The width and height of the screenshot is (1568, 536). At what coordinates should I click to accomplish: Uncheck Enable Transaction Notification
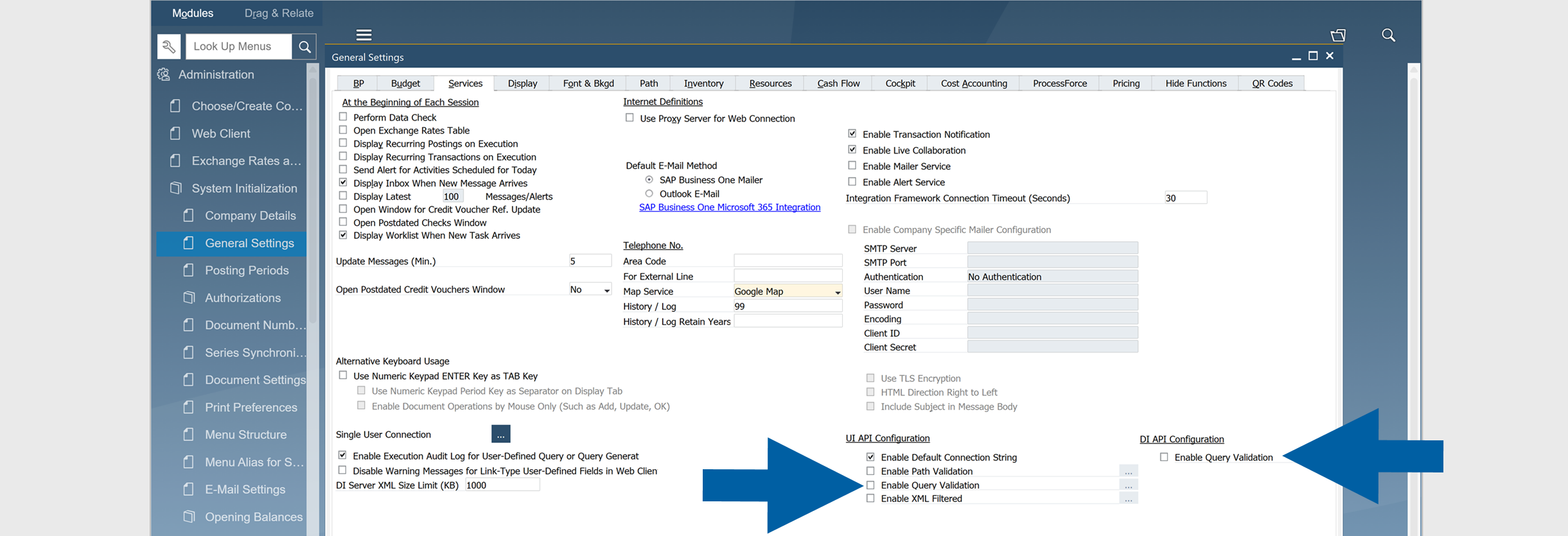coord(852,134)
